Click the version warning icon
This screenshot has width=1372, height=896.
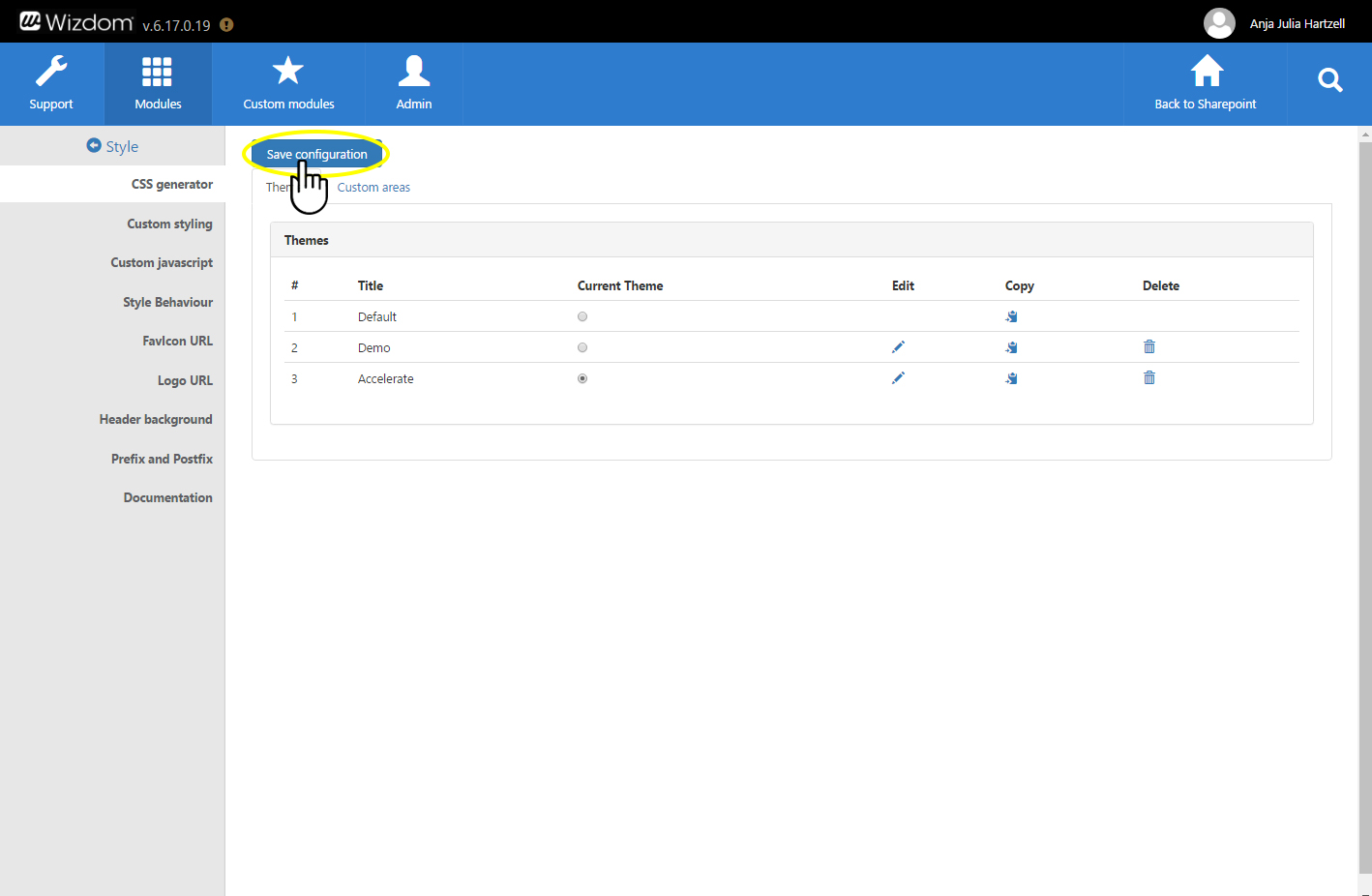pyautogui.click(x=226, y=25)
